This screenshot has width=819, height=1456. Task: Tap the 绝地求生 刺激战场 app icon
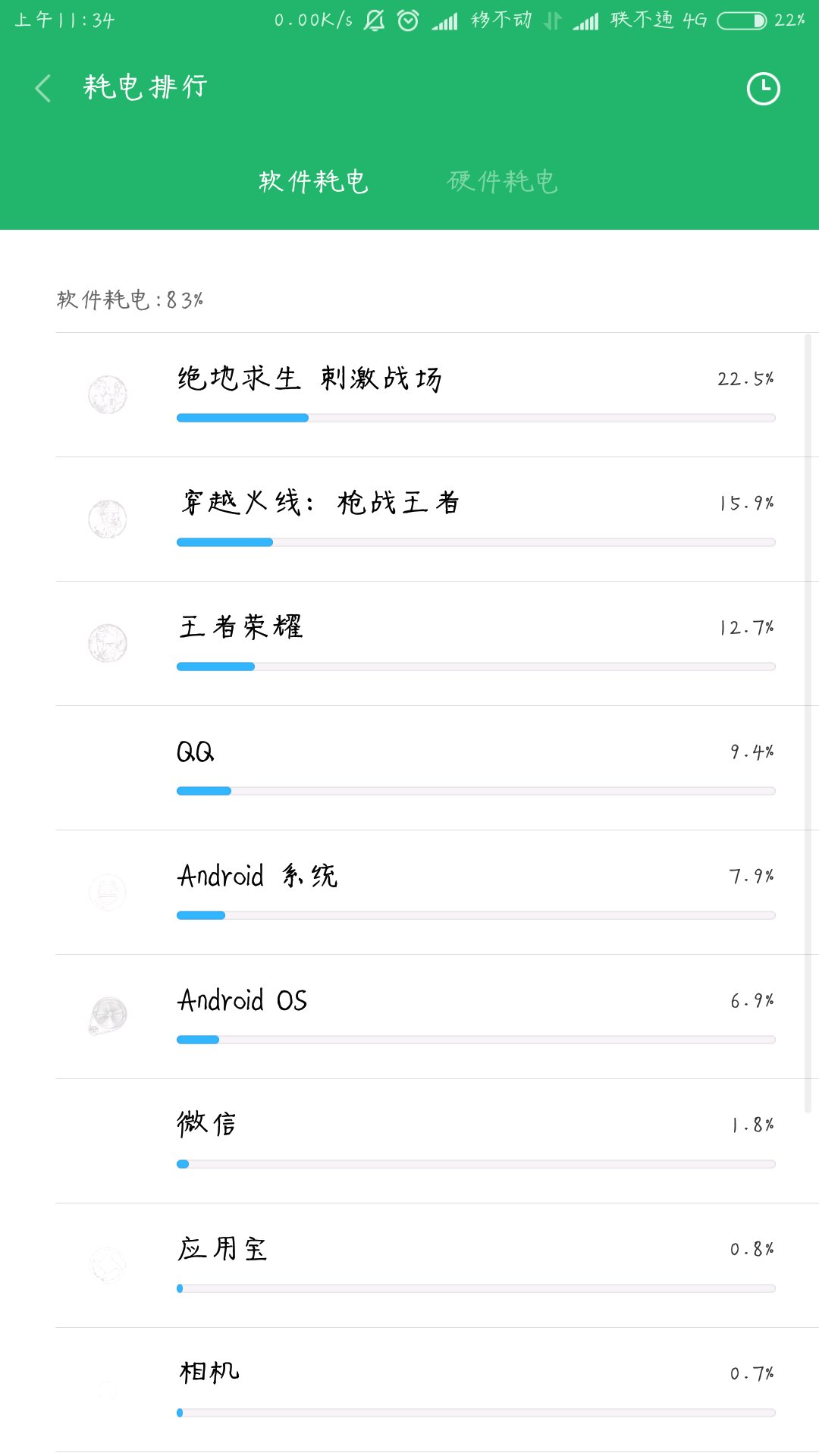[x=108, y=395]
